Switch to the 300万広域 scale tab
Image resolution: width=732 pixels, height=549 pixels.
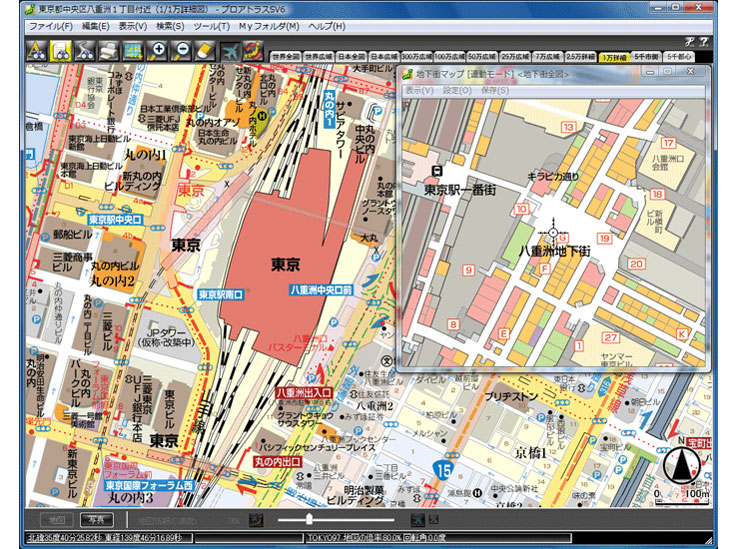pyautogui.click(x=417, y=57)
